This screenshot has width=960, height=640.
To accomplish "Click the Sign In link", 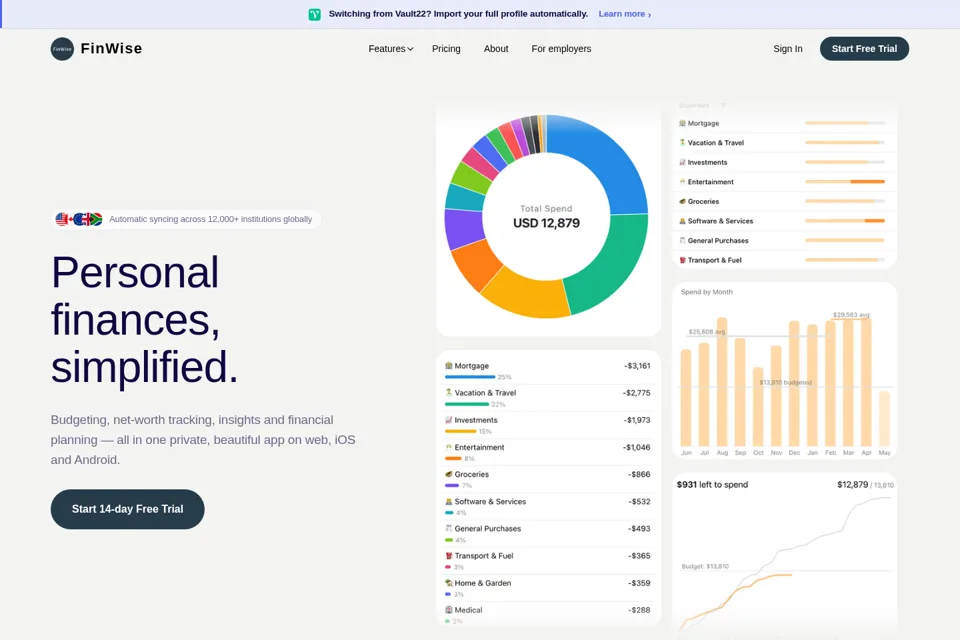I will tap(787, 49).
